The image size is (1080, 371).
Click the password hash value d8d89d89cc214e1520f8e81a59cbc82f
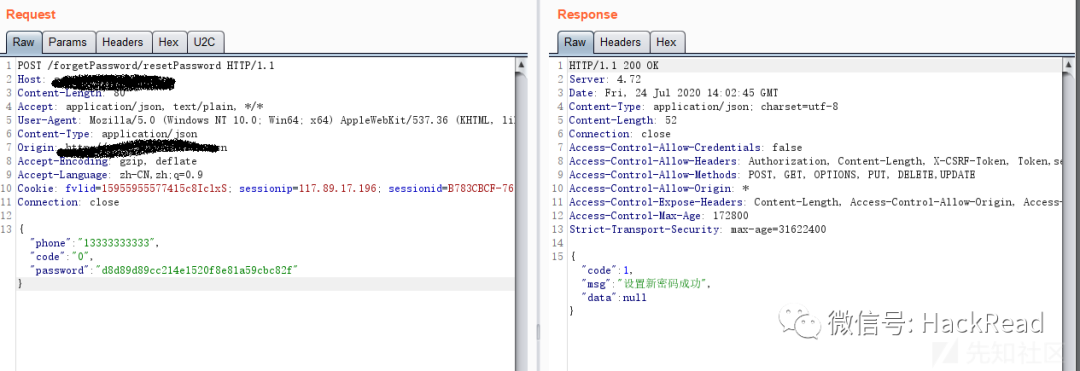[x=197, y=271]
